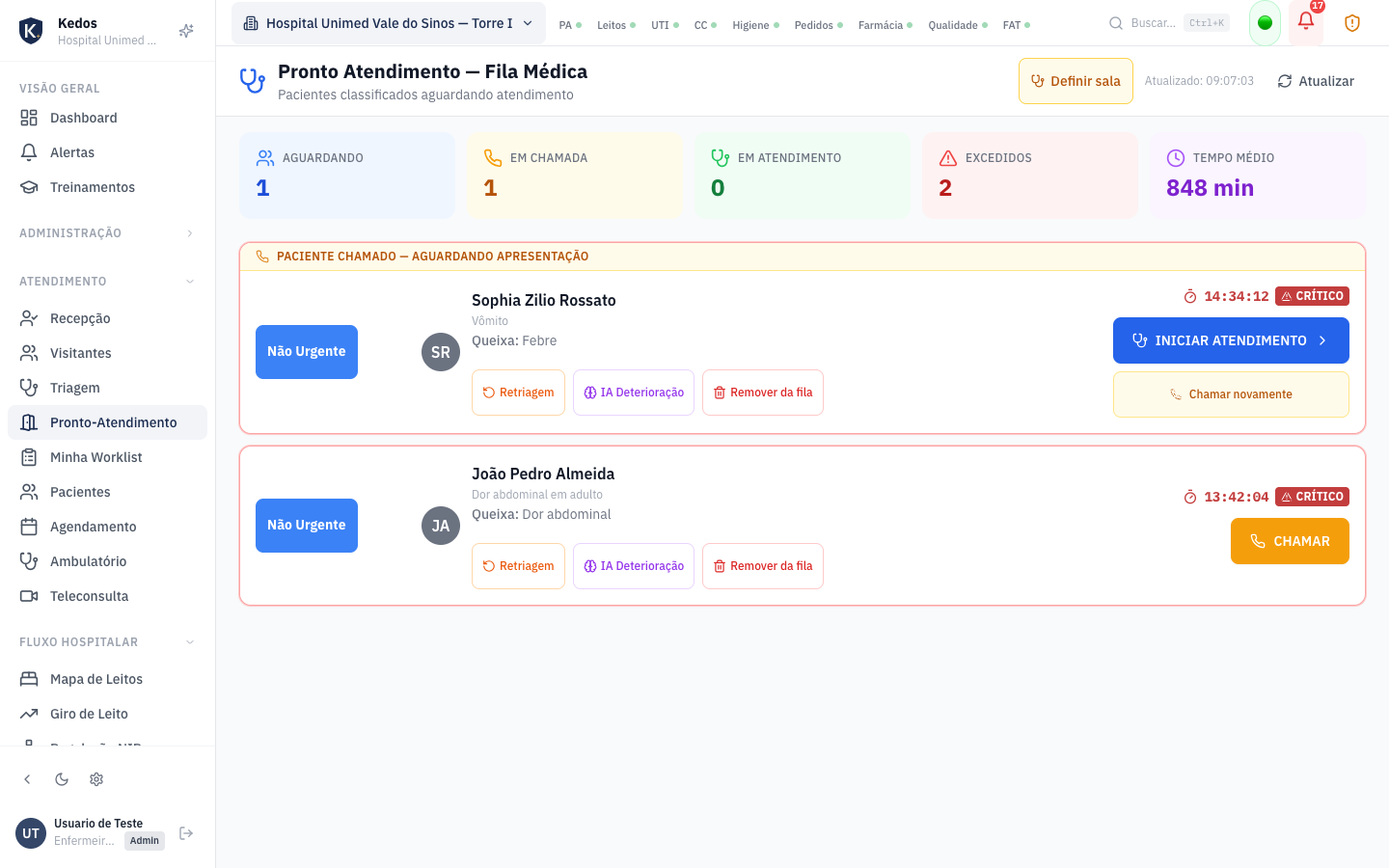The width and height of the screenshot is (1389, 868).
Task: Open Giro de Leito
Action: pos(107,714)
